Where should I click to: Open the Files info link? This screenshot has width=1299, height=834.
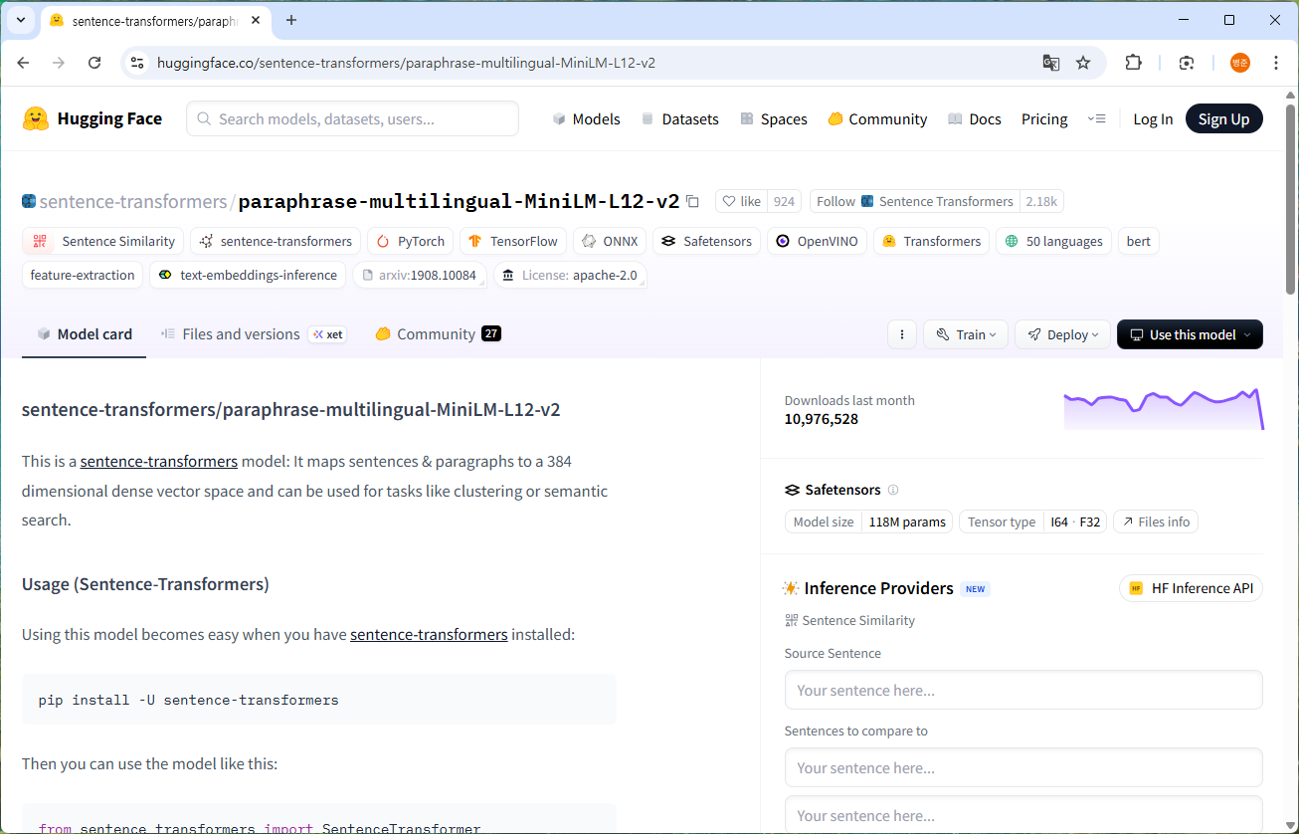[x=1156, y=522]
